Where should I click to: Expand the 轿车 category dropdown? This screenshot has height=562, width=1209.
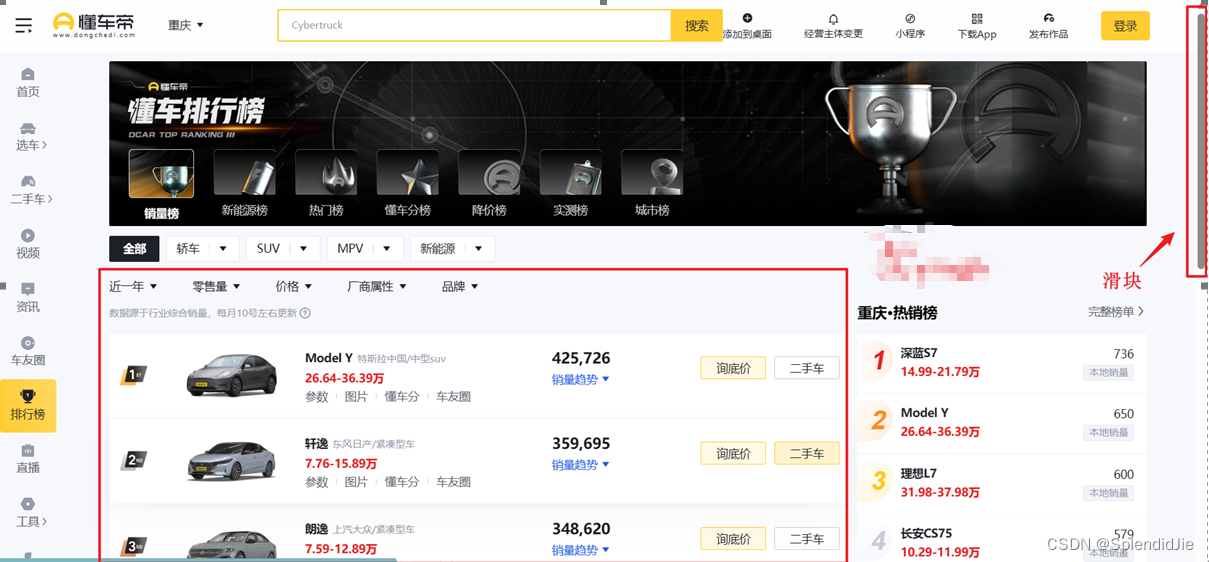tap(202, 249)
